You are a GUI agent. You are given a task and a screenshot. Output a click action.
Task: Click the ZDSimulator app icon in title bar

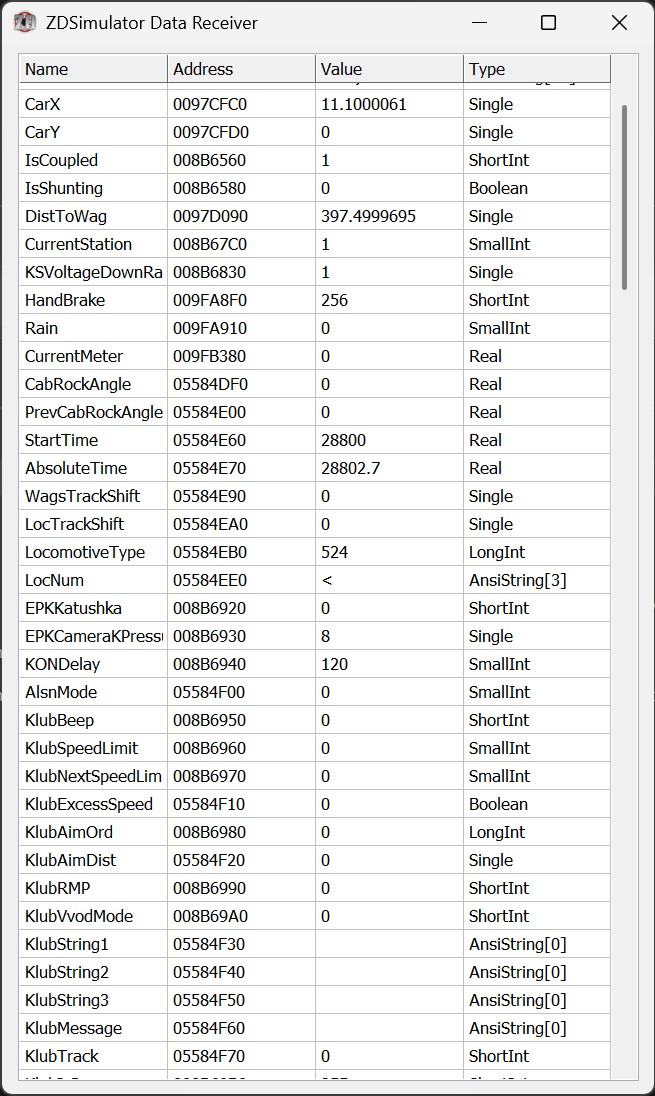pyautogui.click(x=25, y=23)
